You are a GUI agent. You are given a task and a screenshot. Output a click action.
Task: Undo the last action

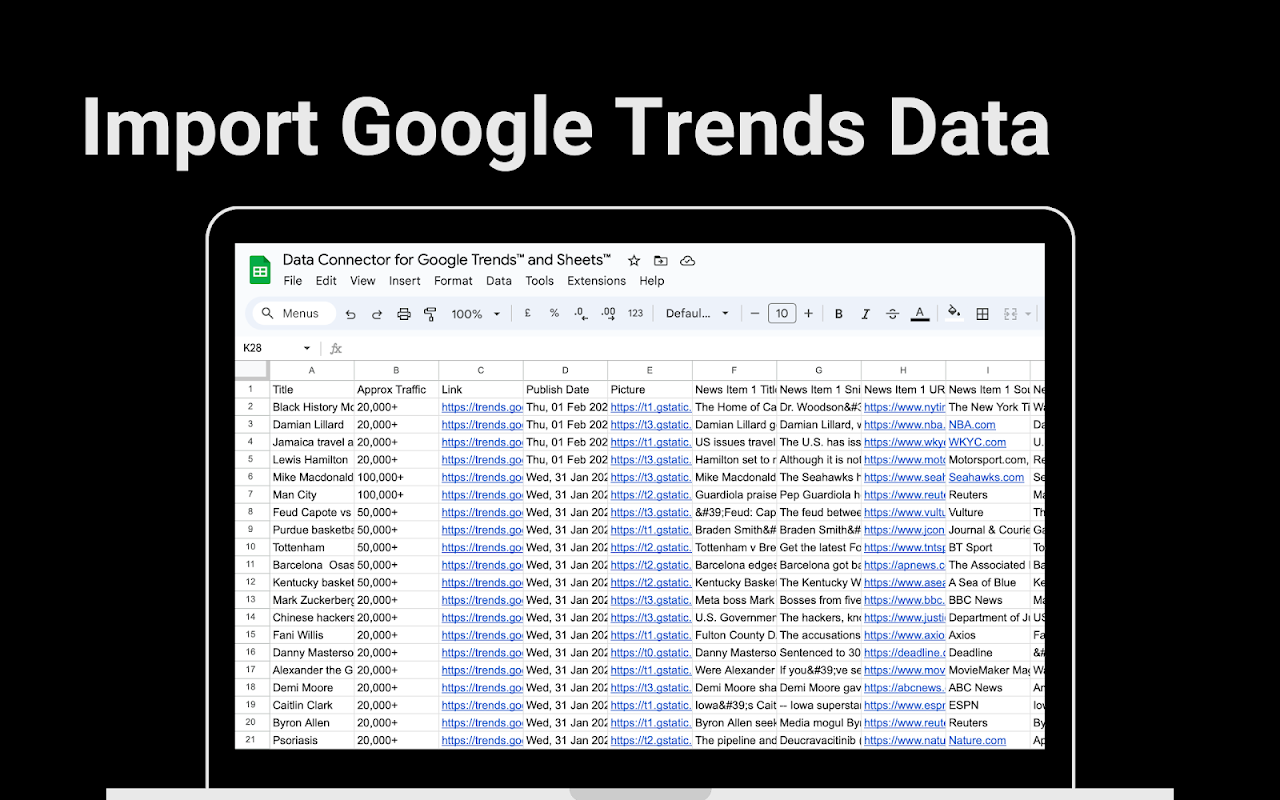pos(350,314)
